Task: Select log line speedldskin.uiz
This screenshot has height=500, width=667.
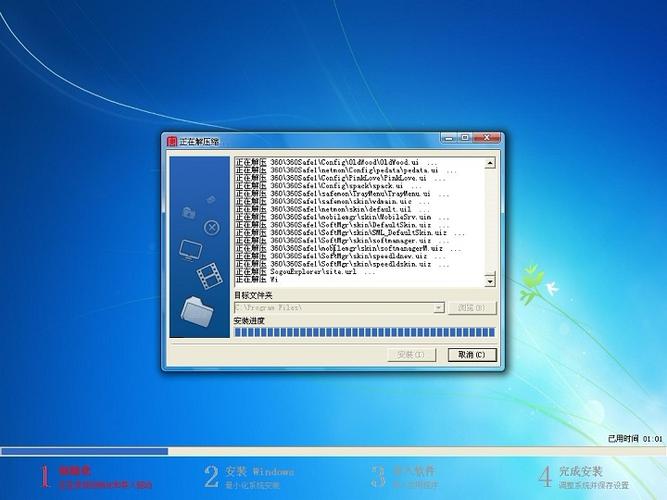Action: 342,264
